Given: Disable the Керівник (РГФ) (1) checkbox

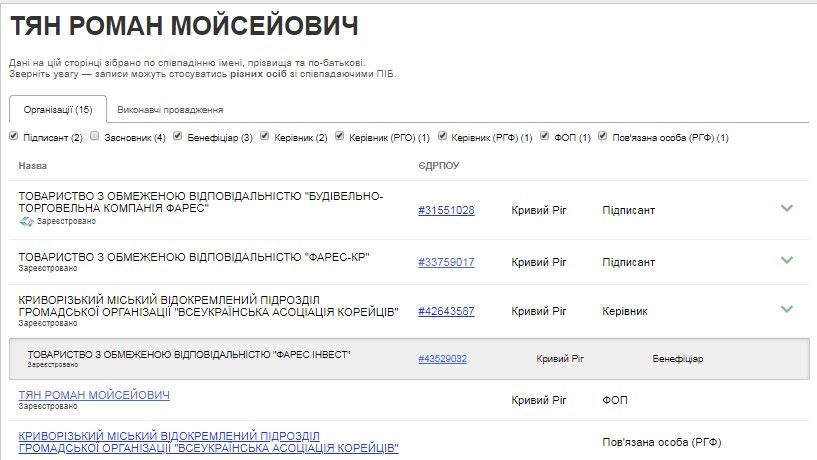Looking at the screenshot, I should point(443,136).
